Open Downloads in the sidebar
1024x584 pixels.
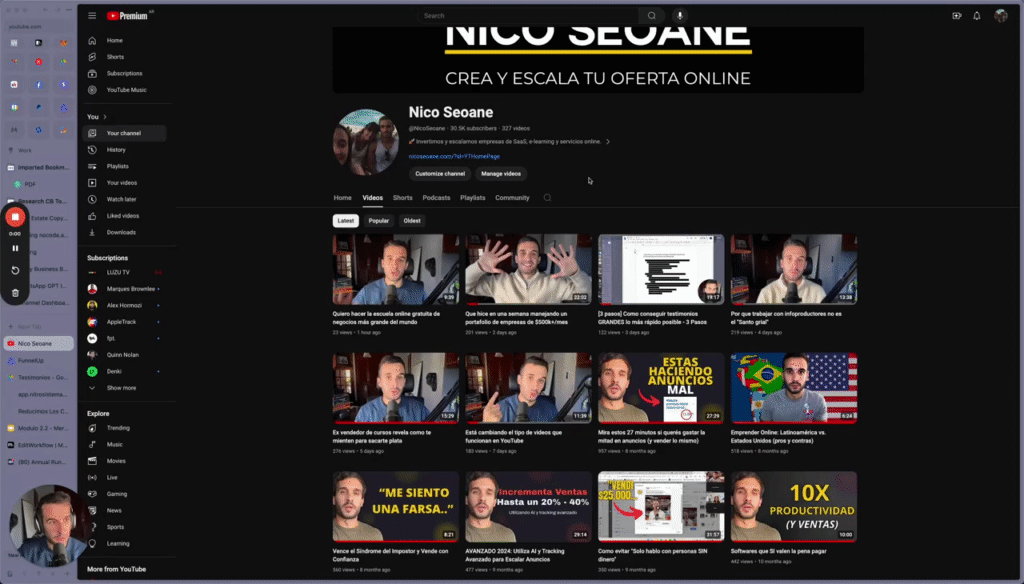(125, 232)
